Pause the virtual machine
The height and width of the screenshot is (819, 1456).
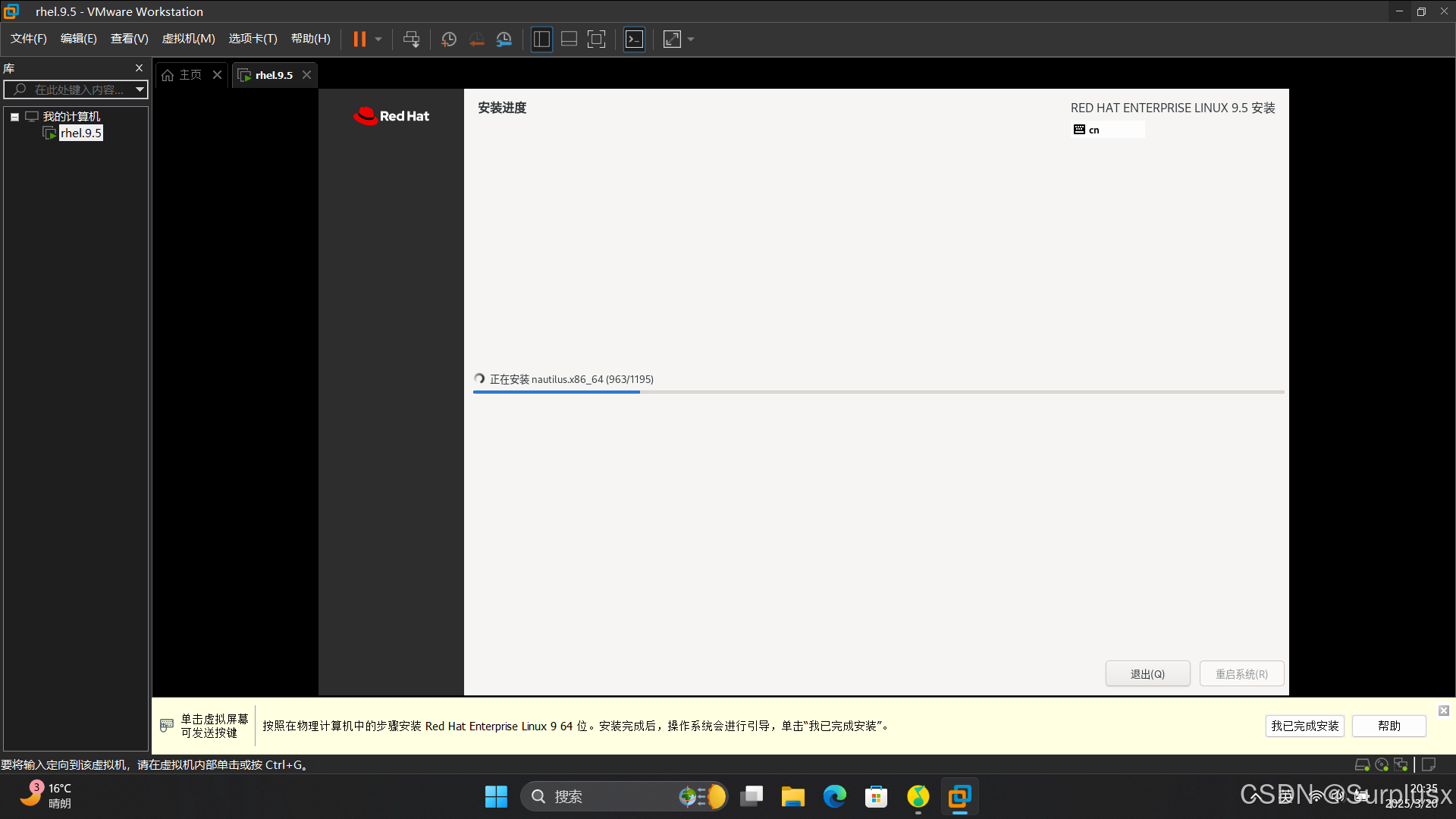click(x=359, y=39)
